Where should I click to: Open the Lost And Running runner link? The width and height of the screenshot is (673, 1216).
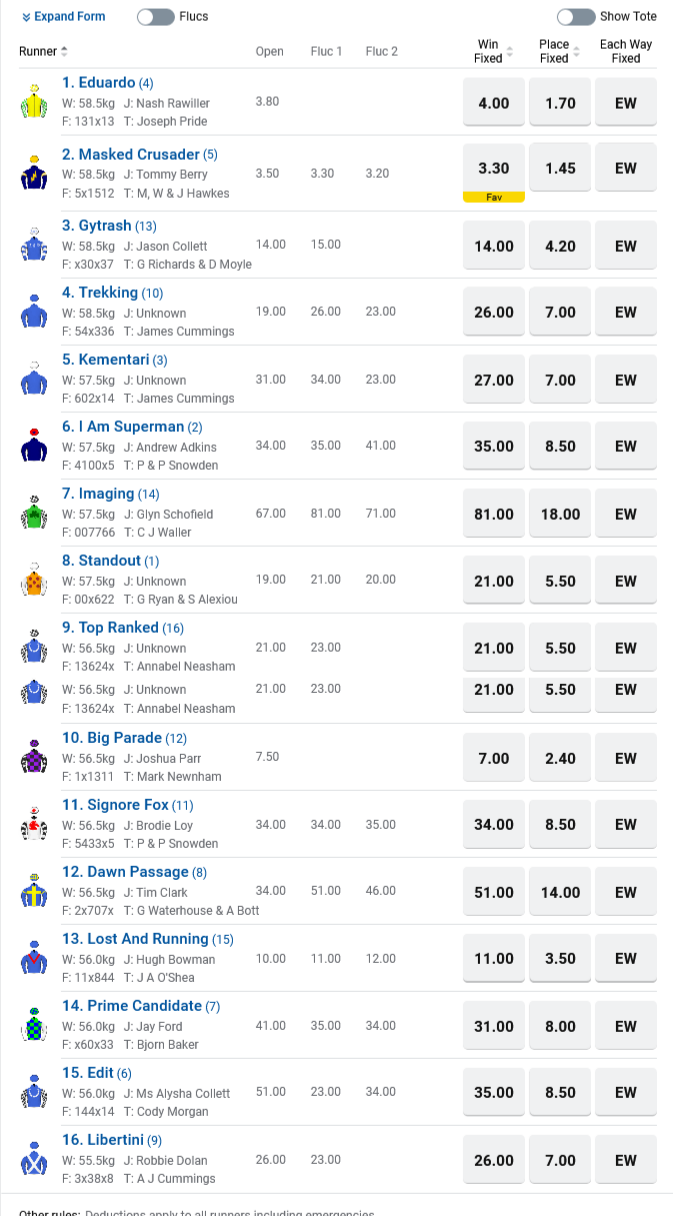135,939
